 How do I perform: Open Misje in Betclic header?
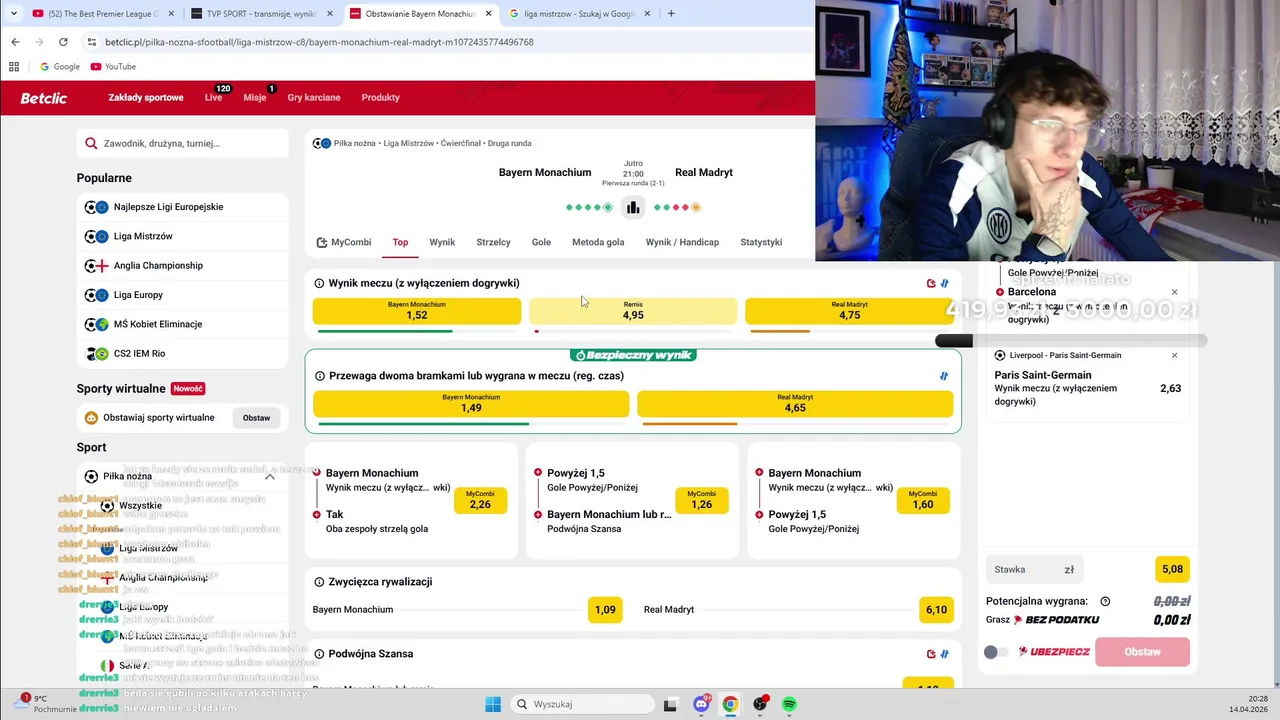[x=255, y=98]
